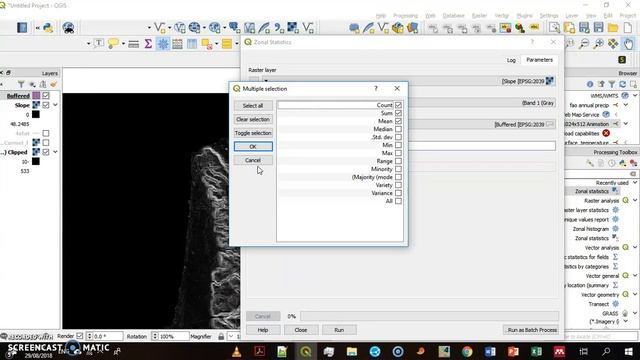Image resolution: width=640 pixels, height=360 pixels.
Task: Uncheck the Sum statistic checkbox
Action: (x=398, y=113)
